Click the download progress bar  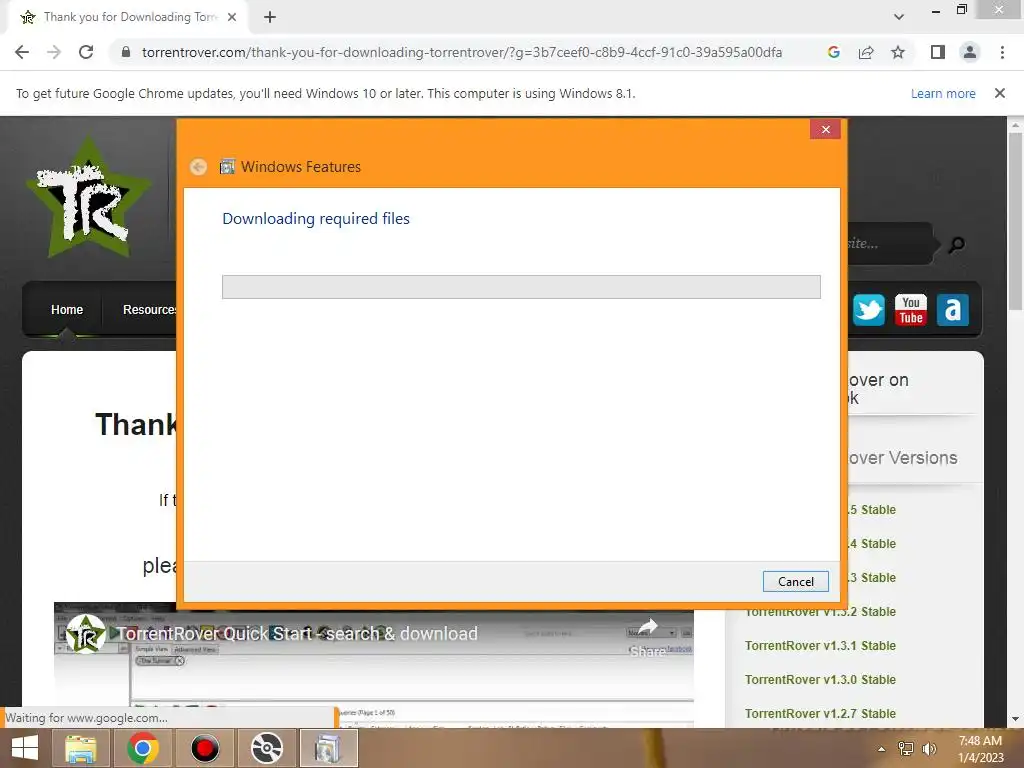521,287
